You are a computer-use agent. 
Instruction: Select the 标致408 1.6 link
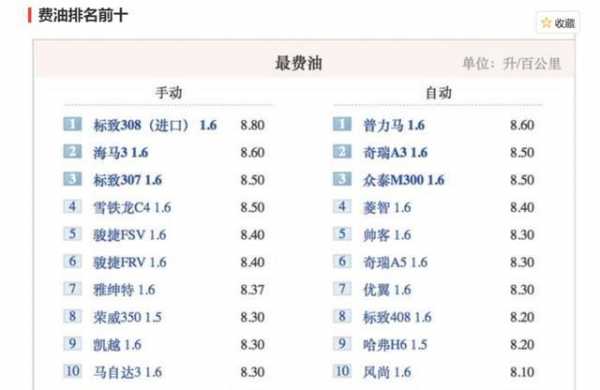398,317
